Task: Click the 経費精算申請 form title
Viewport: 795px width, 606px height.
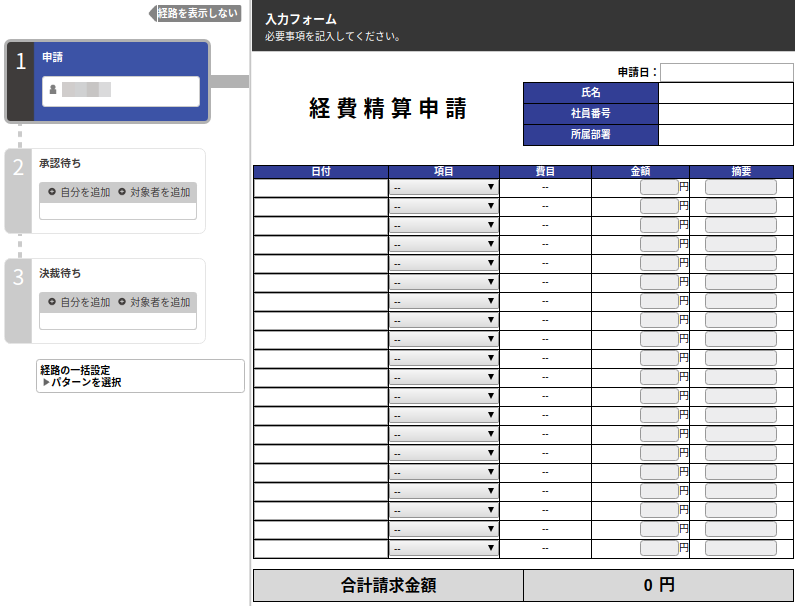Action: [x=388, y=109]
